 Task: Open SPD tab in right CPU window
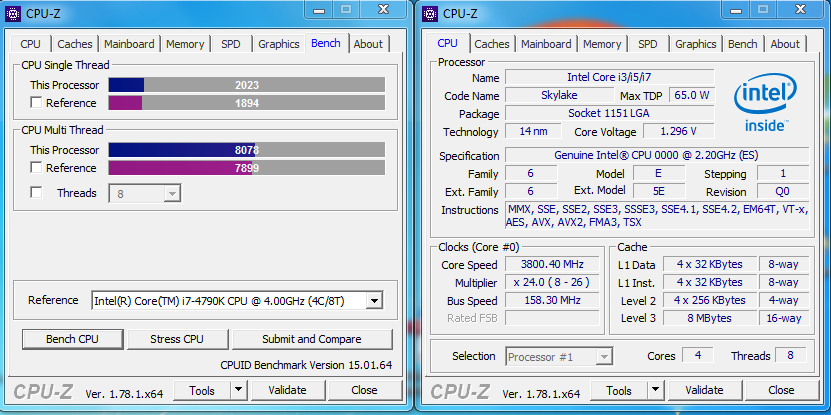pyautogui.click(x=648, y=44)
